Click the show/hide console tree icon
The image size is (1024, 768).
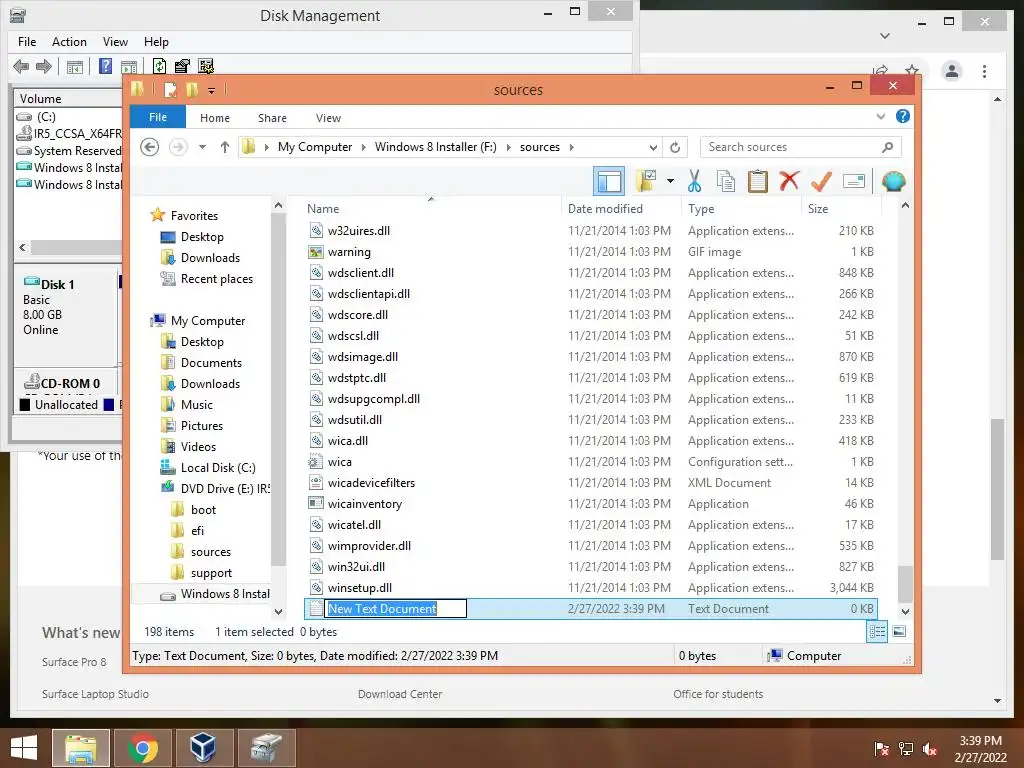tap(74, 67)
